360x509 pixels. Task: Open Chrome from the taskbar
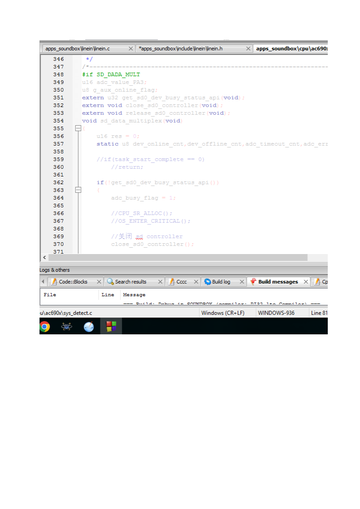tap(45, 327)
